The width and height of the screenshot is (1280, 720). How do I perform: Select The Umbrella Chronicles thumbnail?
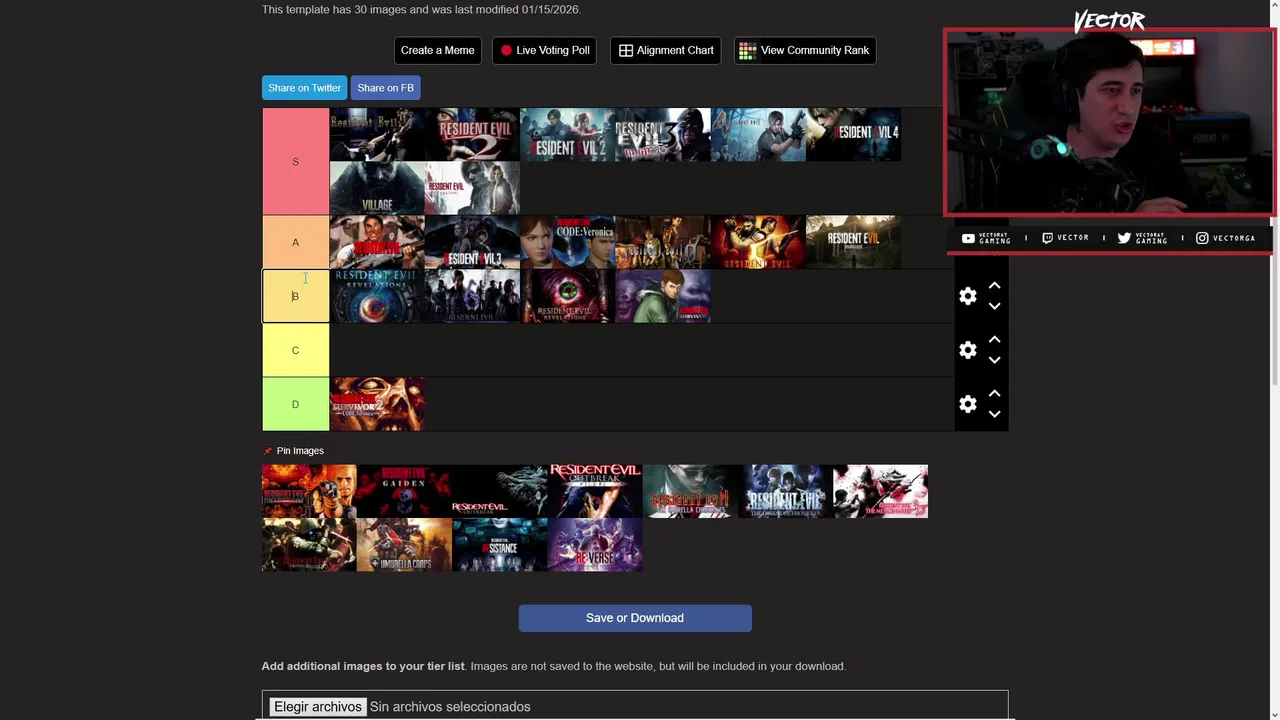click(x=690, y=491)
